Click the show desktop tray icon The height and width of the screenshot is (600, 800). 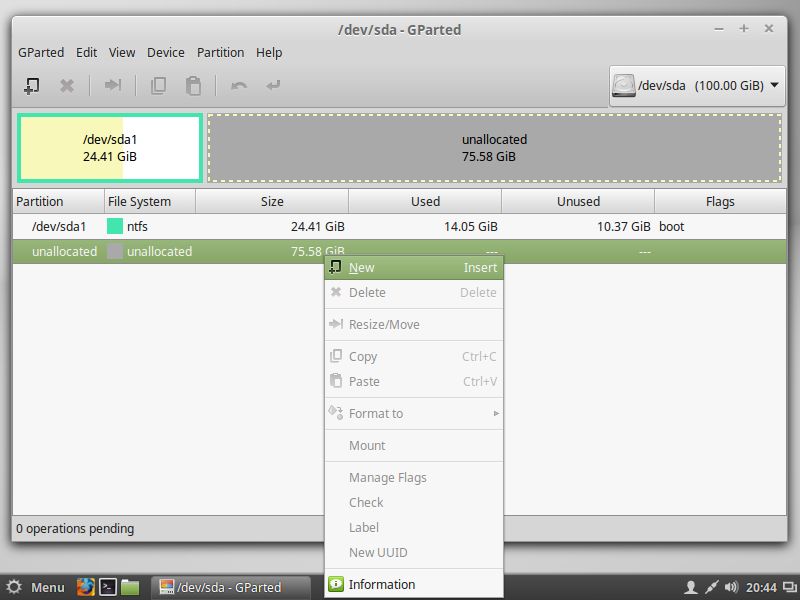tap(789, 587)
